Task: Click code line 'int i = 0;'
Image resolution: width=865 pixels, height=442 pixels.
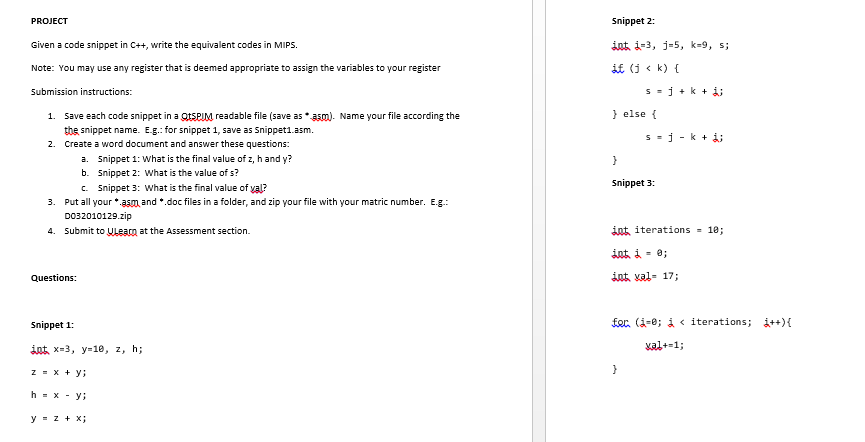Action: (639, 253)
